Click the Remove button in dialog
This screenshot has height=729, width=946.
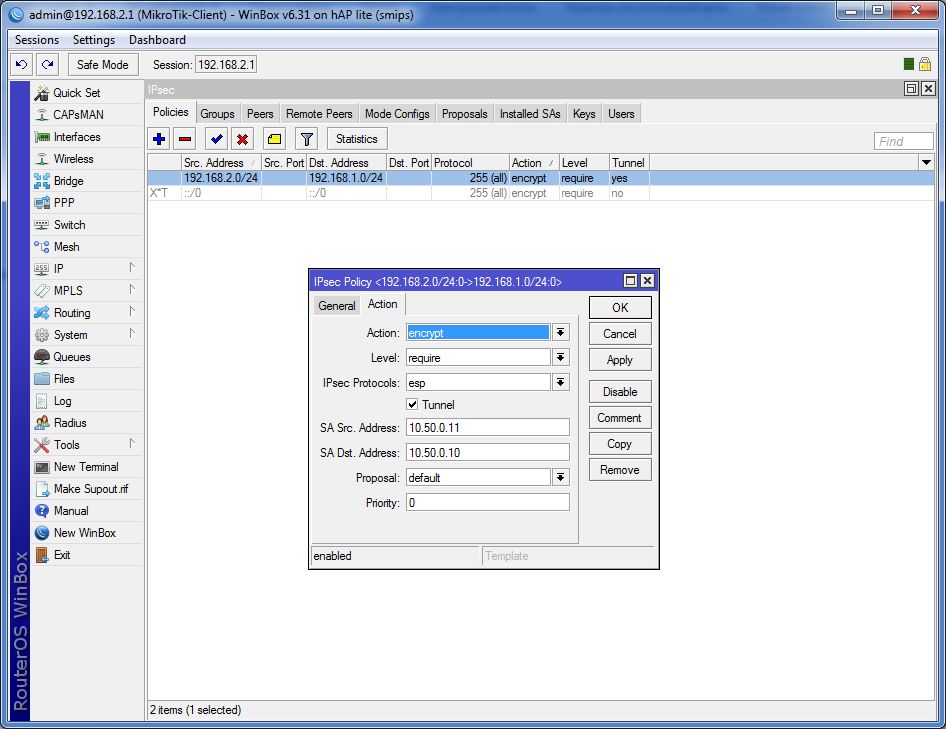coord(620,470)
